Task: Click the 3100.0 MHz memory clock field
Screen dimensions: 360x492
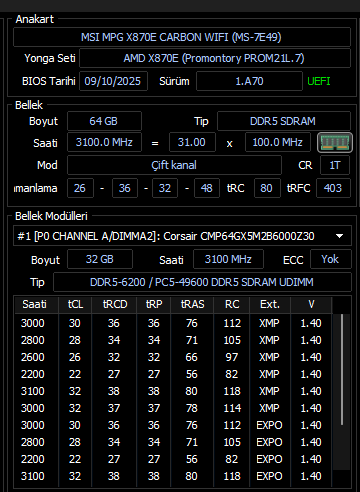Action: (x=104, y=142)
